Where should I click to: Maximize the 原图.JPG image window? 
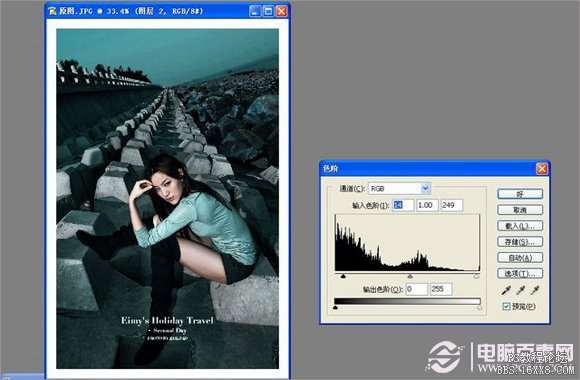[x=268, y=11]
